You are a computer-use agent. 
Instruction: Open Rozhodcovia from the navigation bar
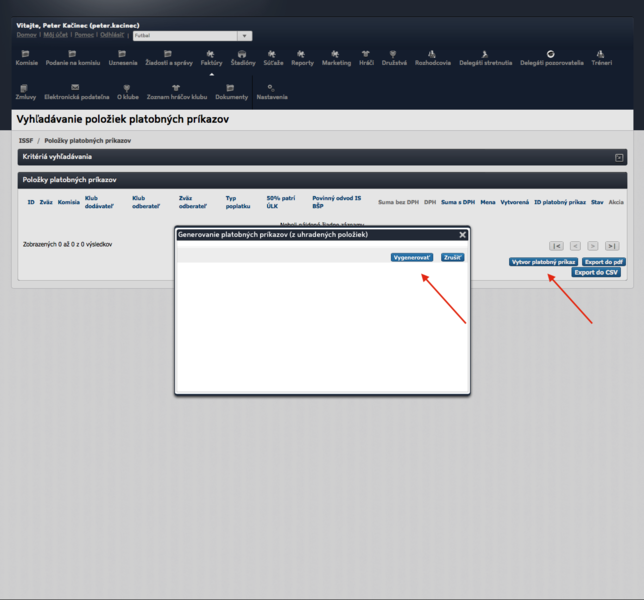[432, 57]
